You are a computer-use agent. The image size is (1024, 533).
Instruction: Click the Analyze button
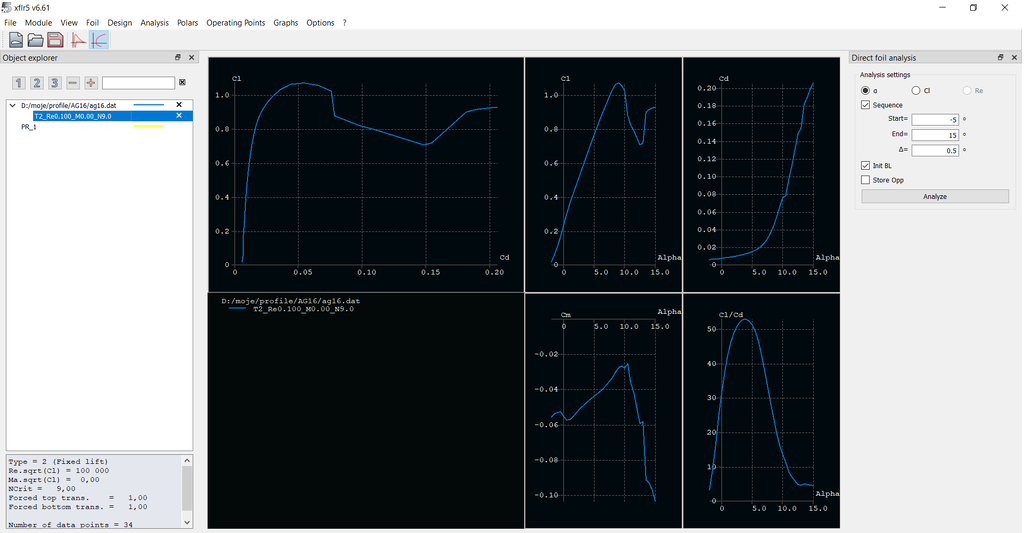934,197
